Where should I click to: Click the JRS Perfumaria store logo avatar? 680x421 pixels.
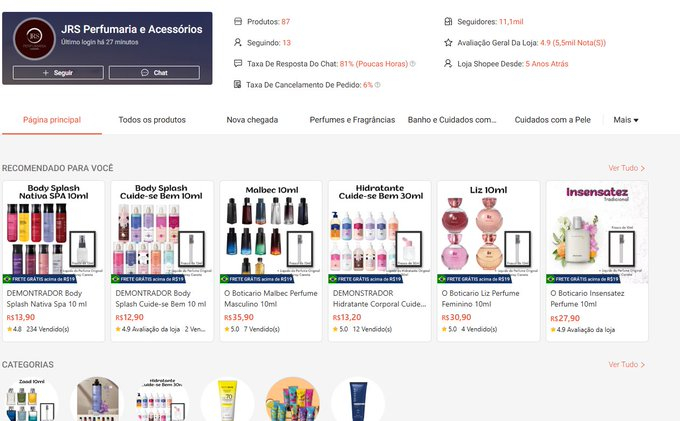tap(34, 39)
